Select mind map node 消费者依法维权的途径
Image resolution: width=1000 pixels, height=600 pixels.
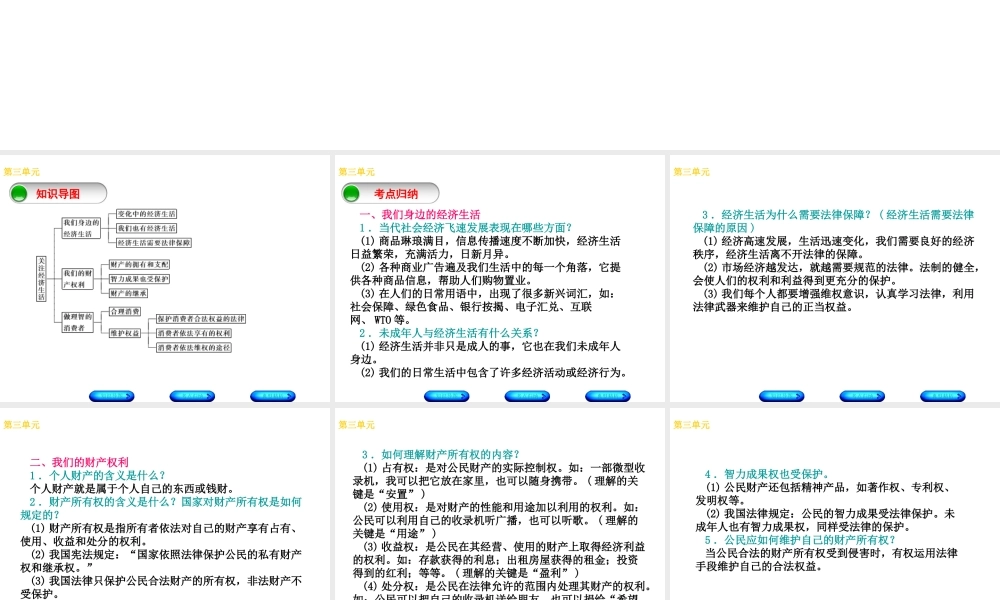tap(194, 348)
